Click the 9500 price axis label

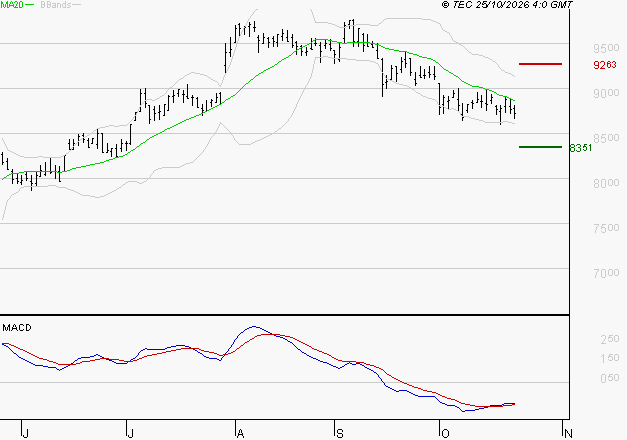click(606, 48)
